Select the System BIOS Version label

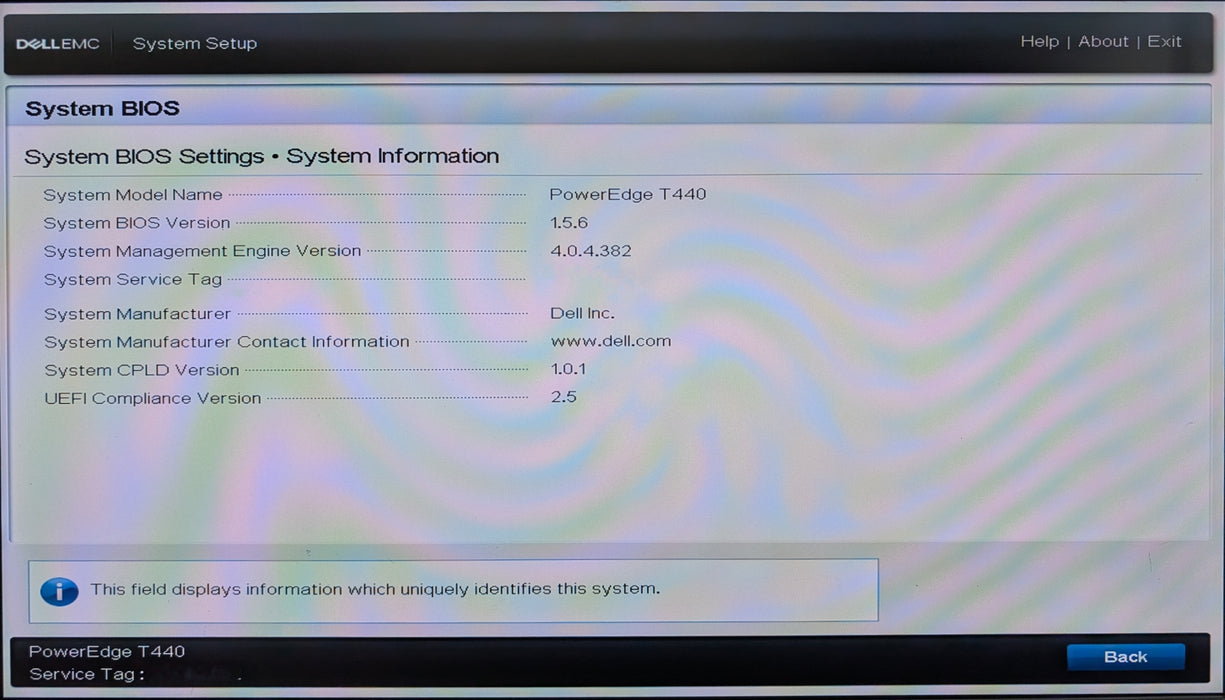tap(137, 223)
